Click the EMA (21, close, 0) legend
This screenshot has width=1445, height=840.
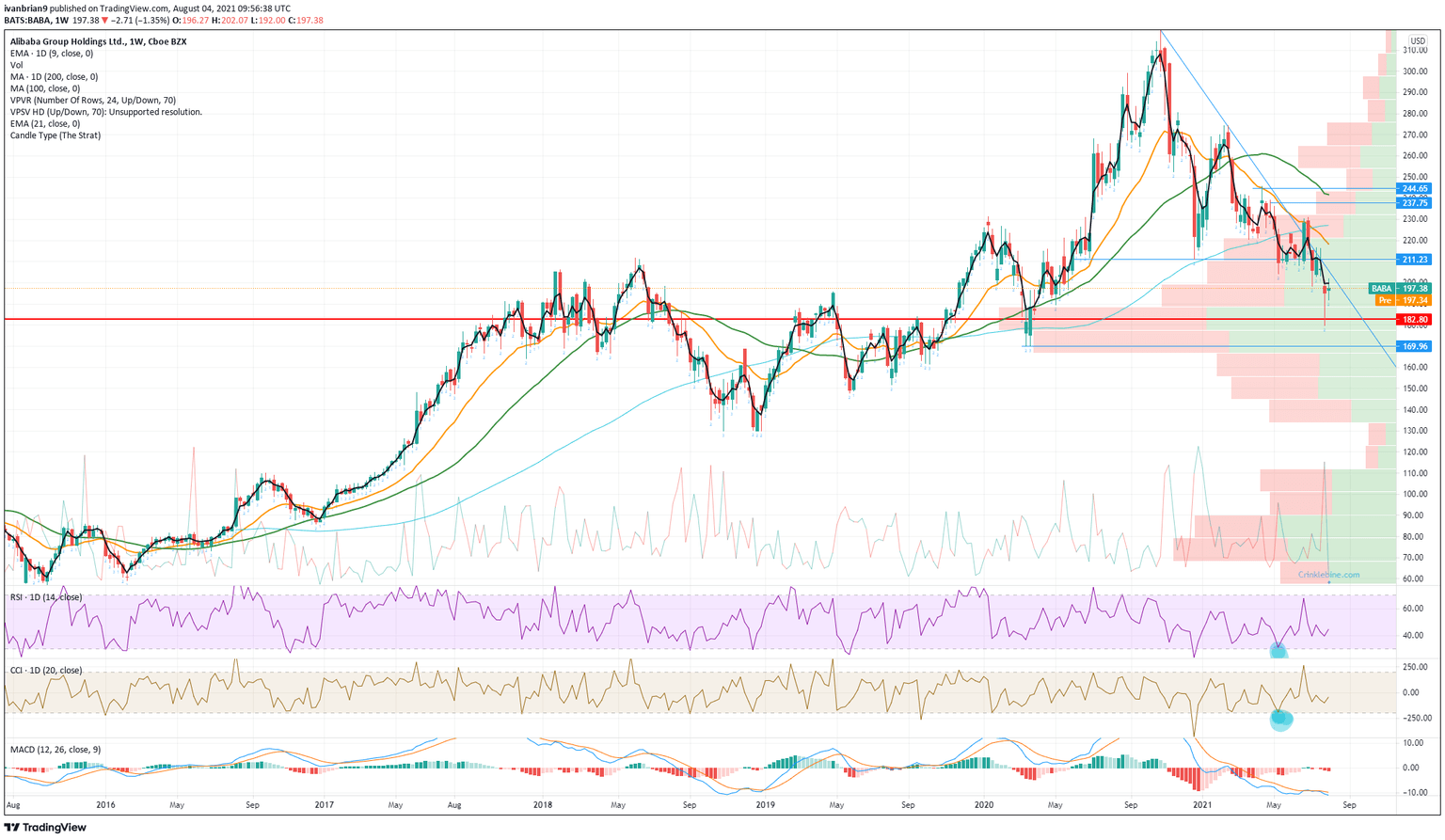tap(45, 124)
